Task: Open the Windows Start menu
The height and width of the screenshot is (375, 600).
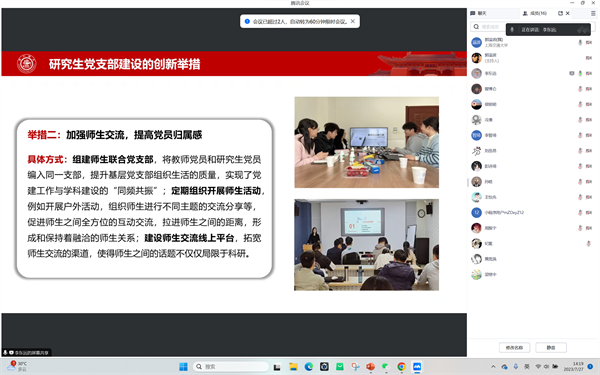Action: [183, 367]
